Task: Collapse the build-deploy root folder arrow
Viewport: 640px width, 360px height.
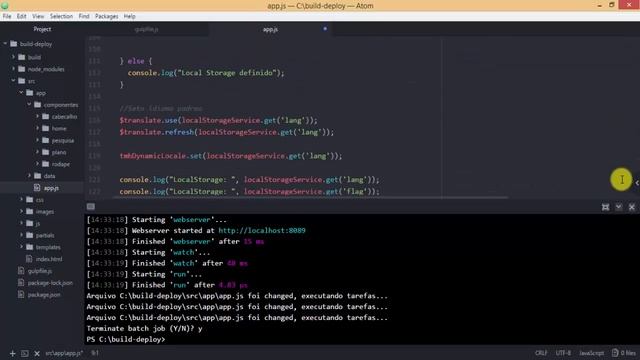Action: point(5,43)
